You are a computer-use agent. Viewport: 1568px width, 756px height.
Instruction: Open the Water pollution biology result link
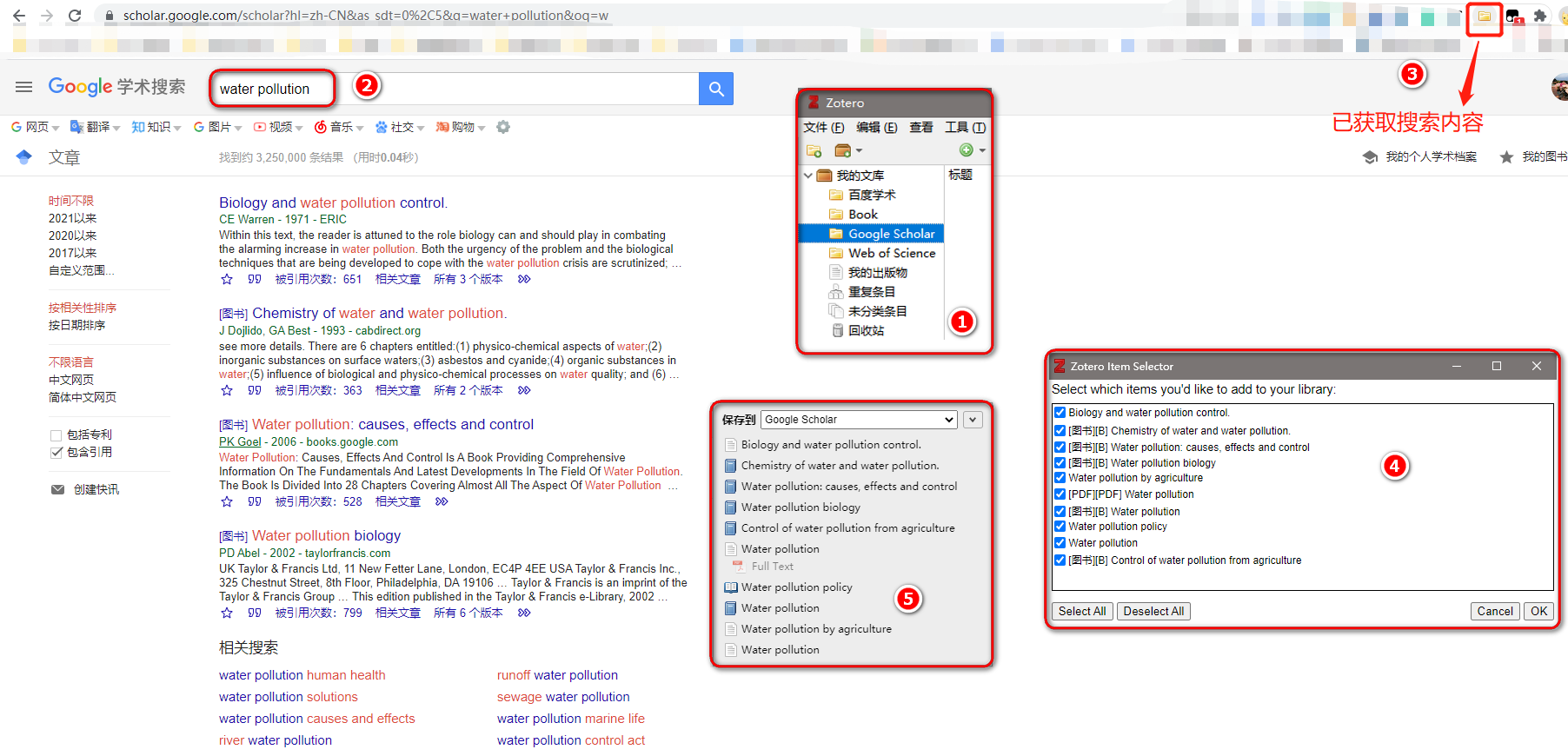click(x=327, y=535)
